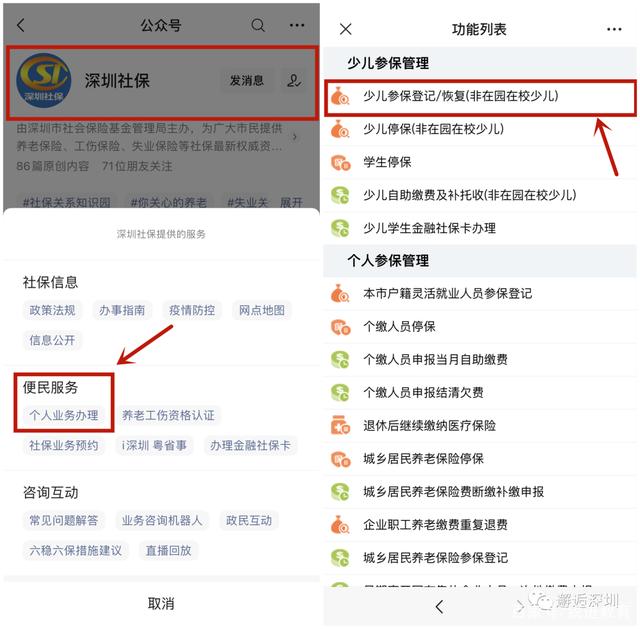
Task: Open the three-dot menu beside the search icon
Action: pos(297,25)
